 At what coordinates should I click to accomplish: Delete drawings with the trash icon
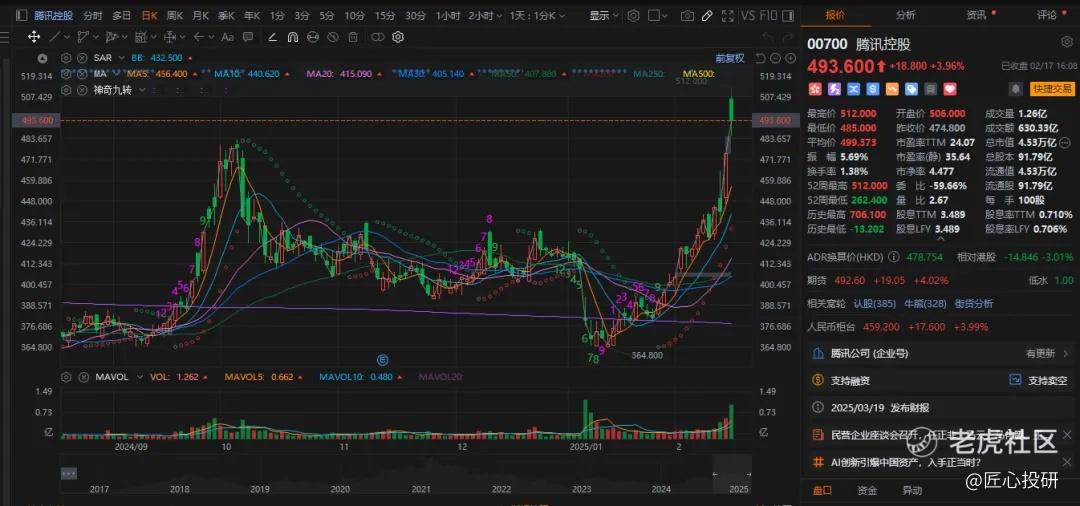pos(353,37)
